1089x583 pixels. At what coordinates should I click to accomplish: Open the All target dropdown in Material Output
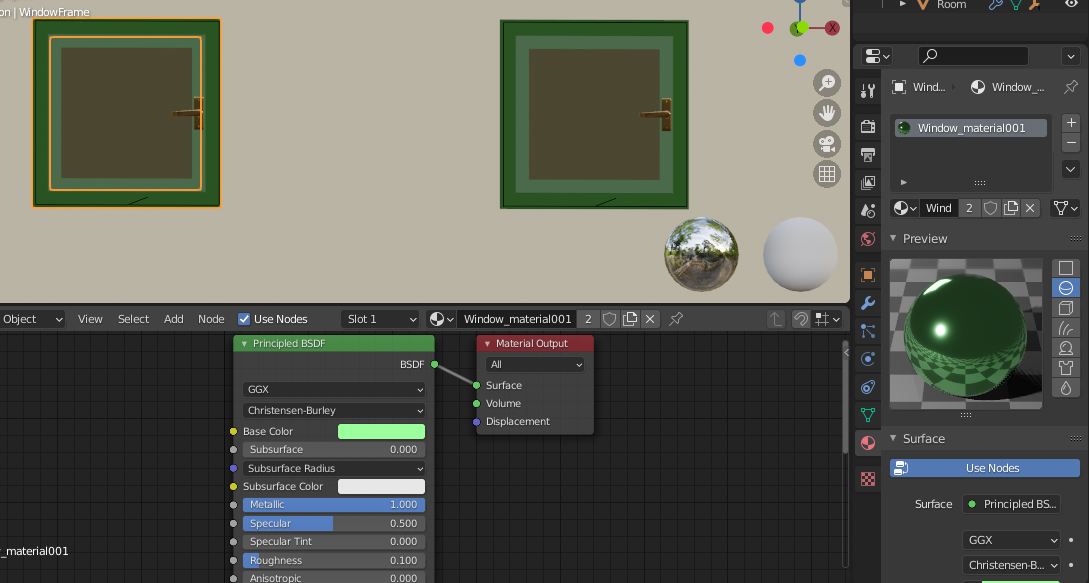535,365
